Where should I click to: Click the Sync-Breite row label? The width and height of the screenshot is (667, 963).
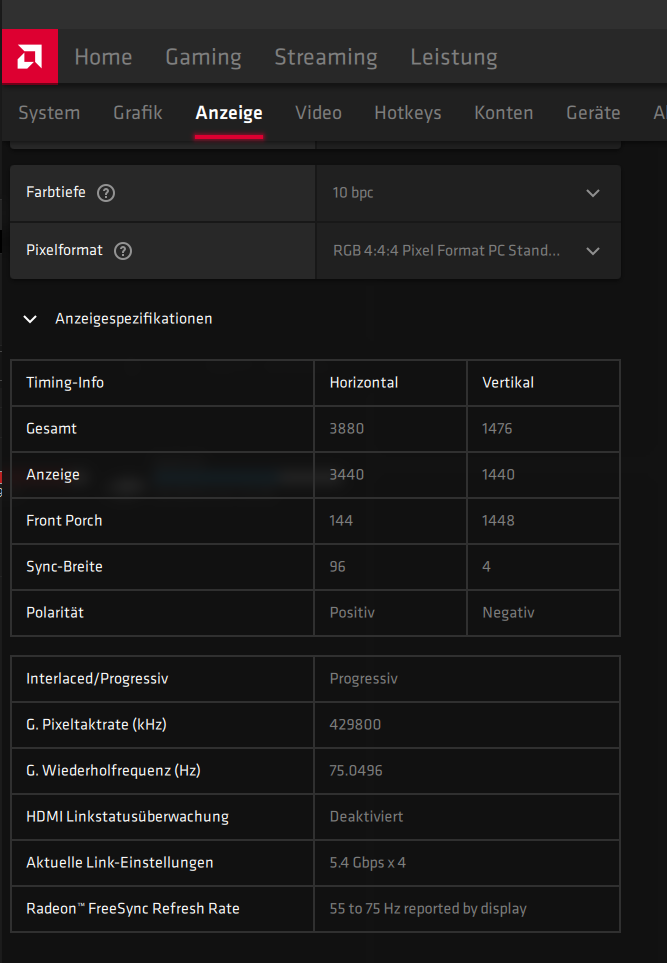[x=64, y=567]
